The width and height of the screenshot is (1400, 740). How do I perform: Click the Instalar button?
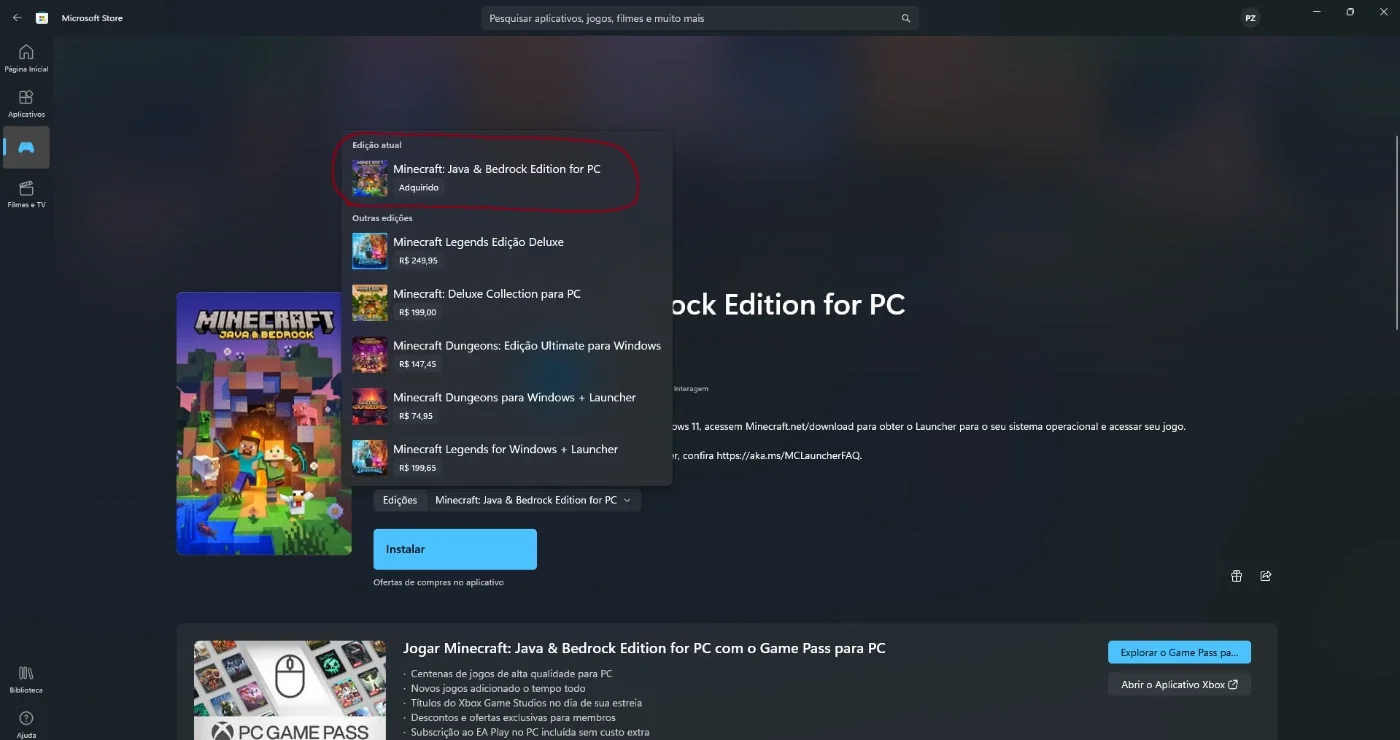pyautogui.click(x=455, y=549)
